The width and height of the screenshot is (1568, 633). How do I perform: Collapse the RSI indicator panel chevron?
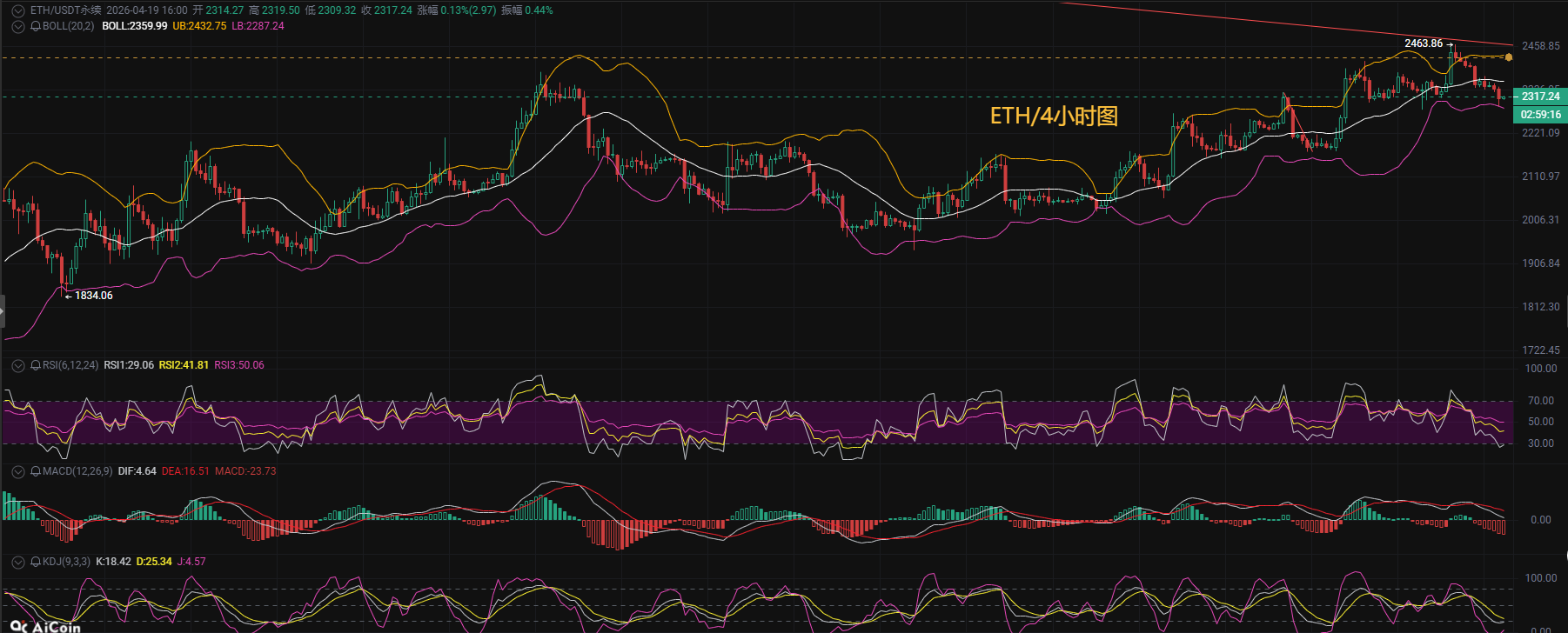click(18, 365)
